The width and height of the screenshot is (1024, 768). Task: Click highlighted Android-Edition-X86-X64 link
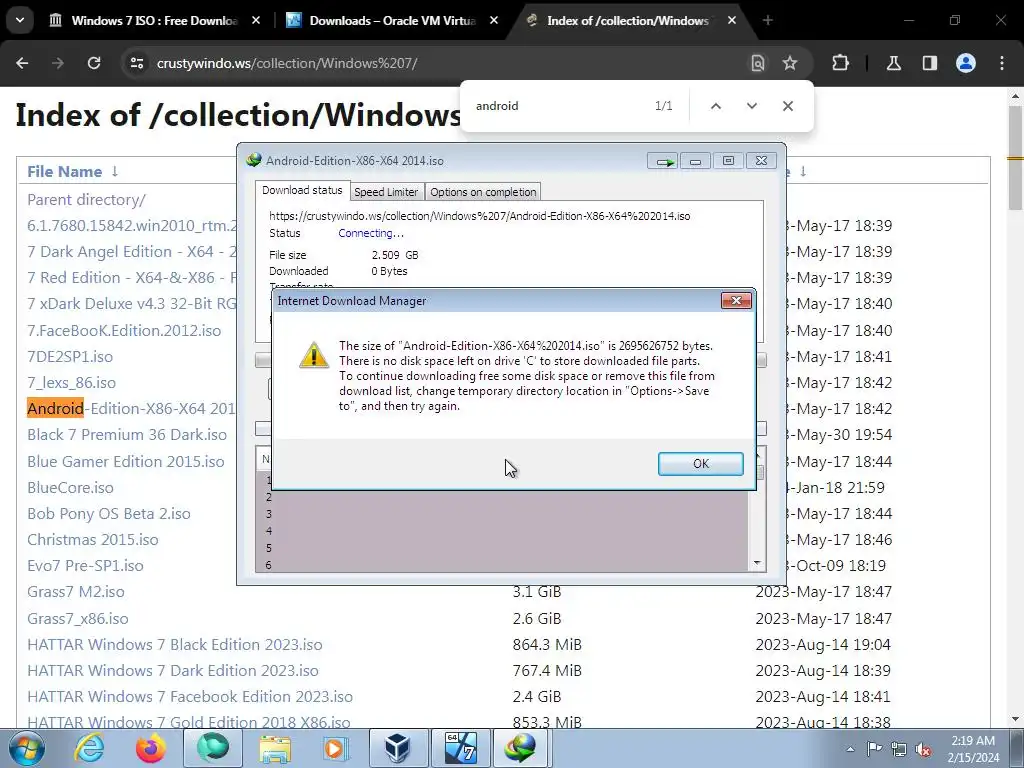131,409
